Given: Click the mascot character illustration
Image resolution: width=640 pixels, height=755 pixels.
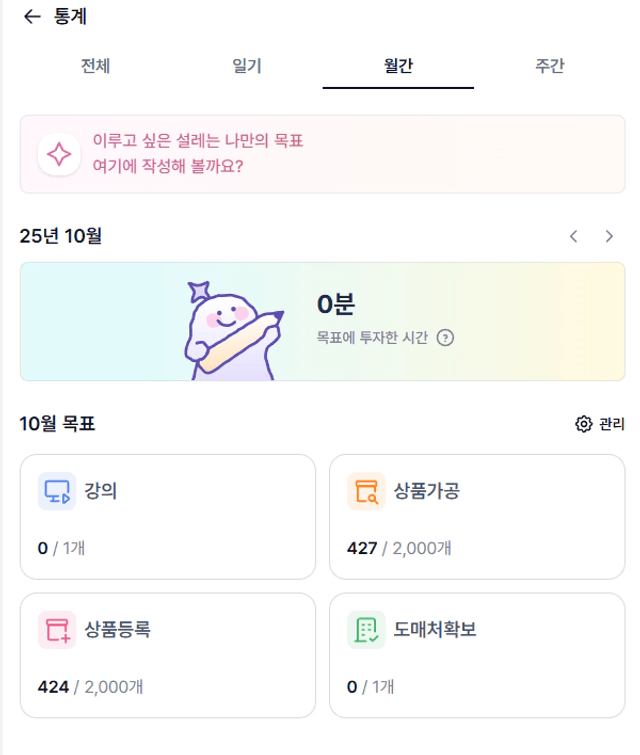Looking at the screenshot, I should click(230, 327).
